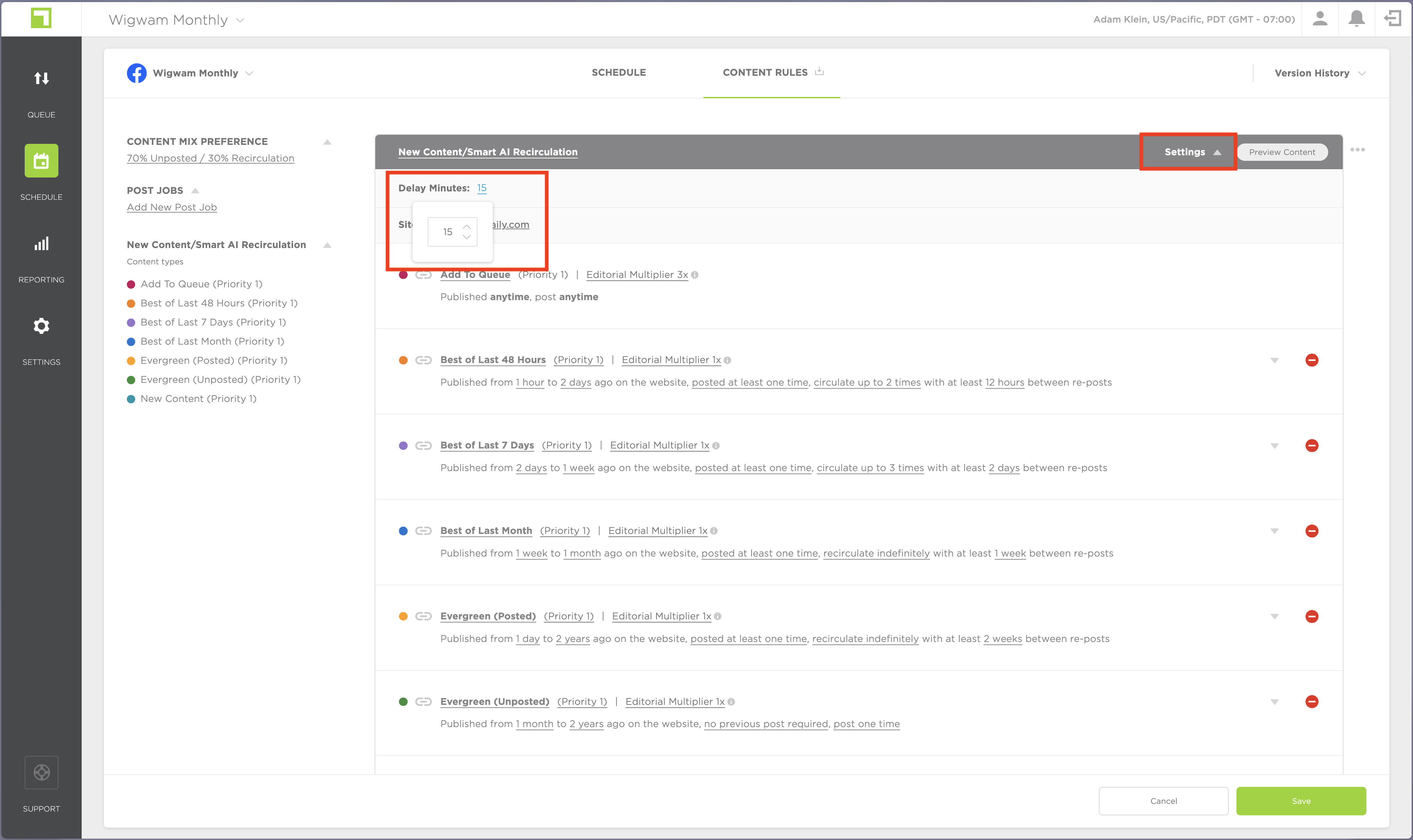Edit '12 hours' between re-posts value
The width and height of the screenshot is (1413, 840).
(1005, 382)
